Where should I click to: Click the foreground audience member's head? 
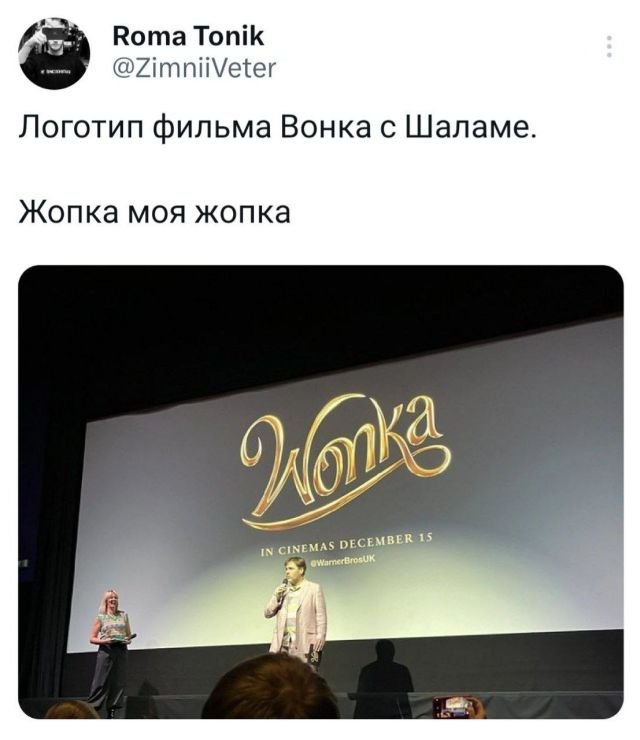coord(270,687)
